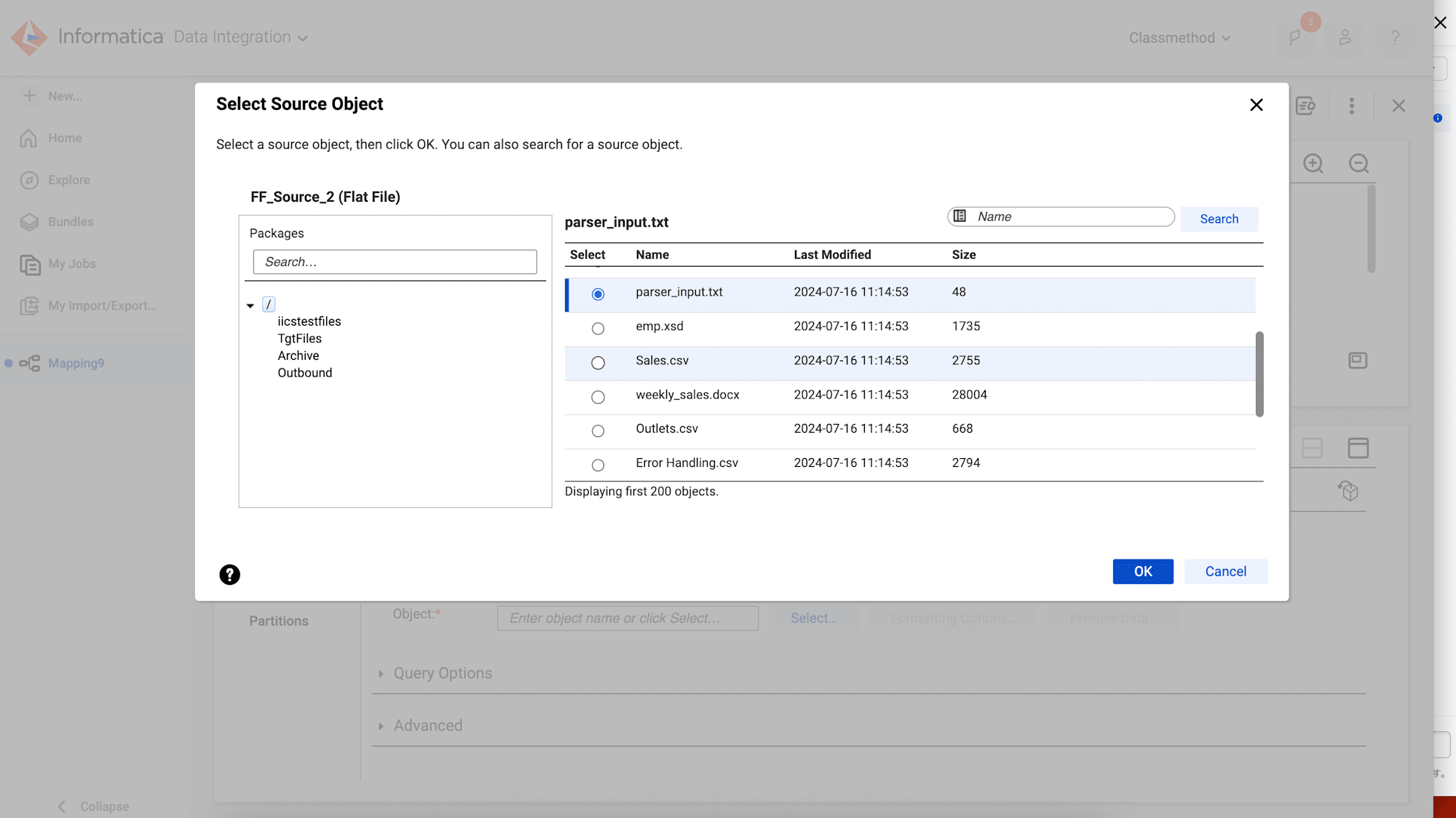
Task: Open the Classmethod organization dropdown
Action: click(1179, 38)
